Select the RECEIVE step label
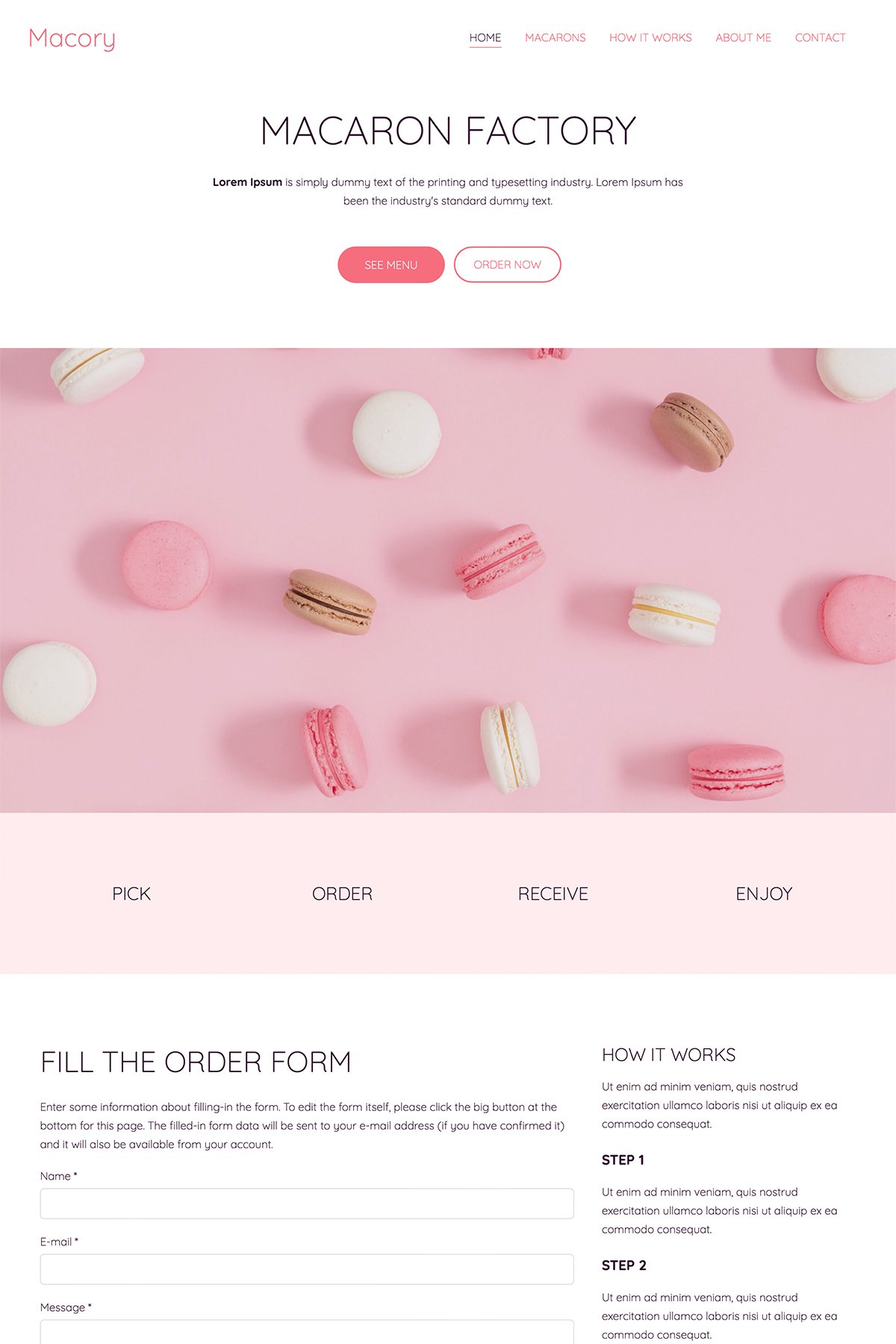Image resolution: width=896 pixels, height=1344 pixels. [x=553, y=894]
